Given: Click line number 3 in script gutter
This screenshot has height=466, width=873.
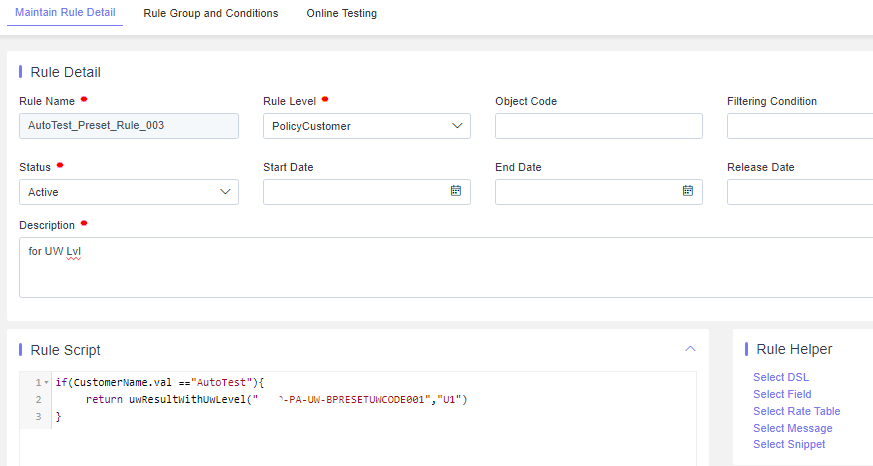Looking at the screenshot, I should pyautogui.click(x=38, y=416).
